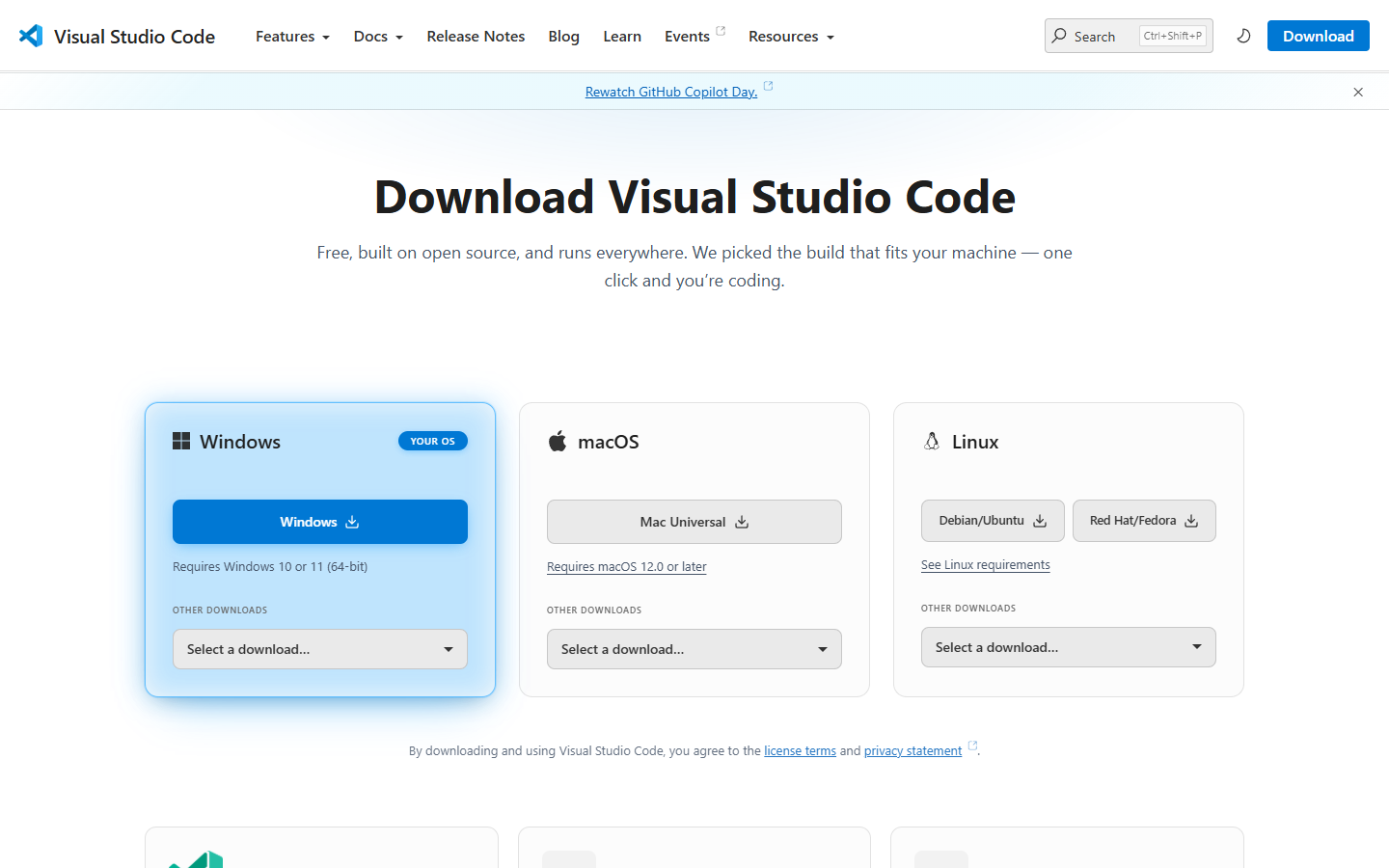Image resolution: width=1389 pixels, height=868 pixels.
Task: Click the Apple logo in macOS card
Action: [558, 442]
